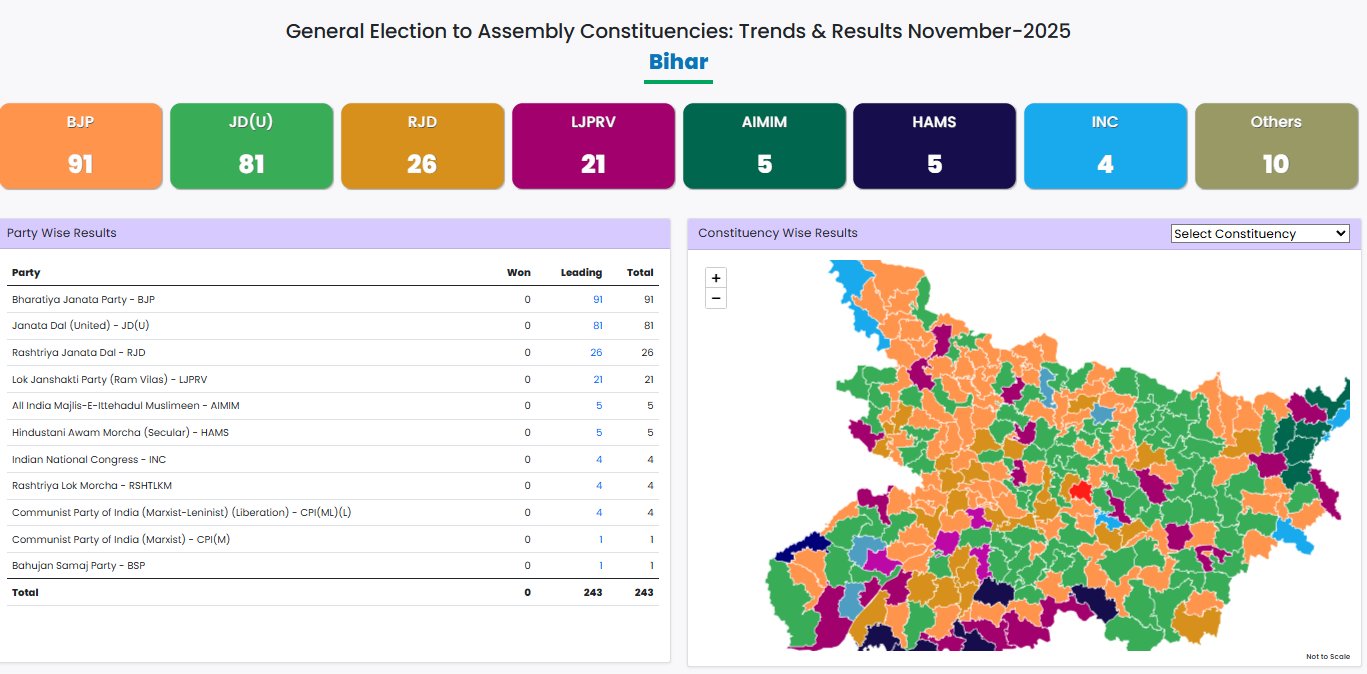Image resolution: width=1367 pixels, height=674 pixels.
Task: Click Bahujan Samaj Party leading count link
Action: tap(600, 566)
